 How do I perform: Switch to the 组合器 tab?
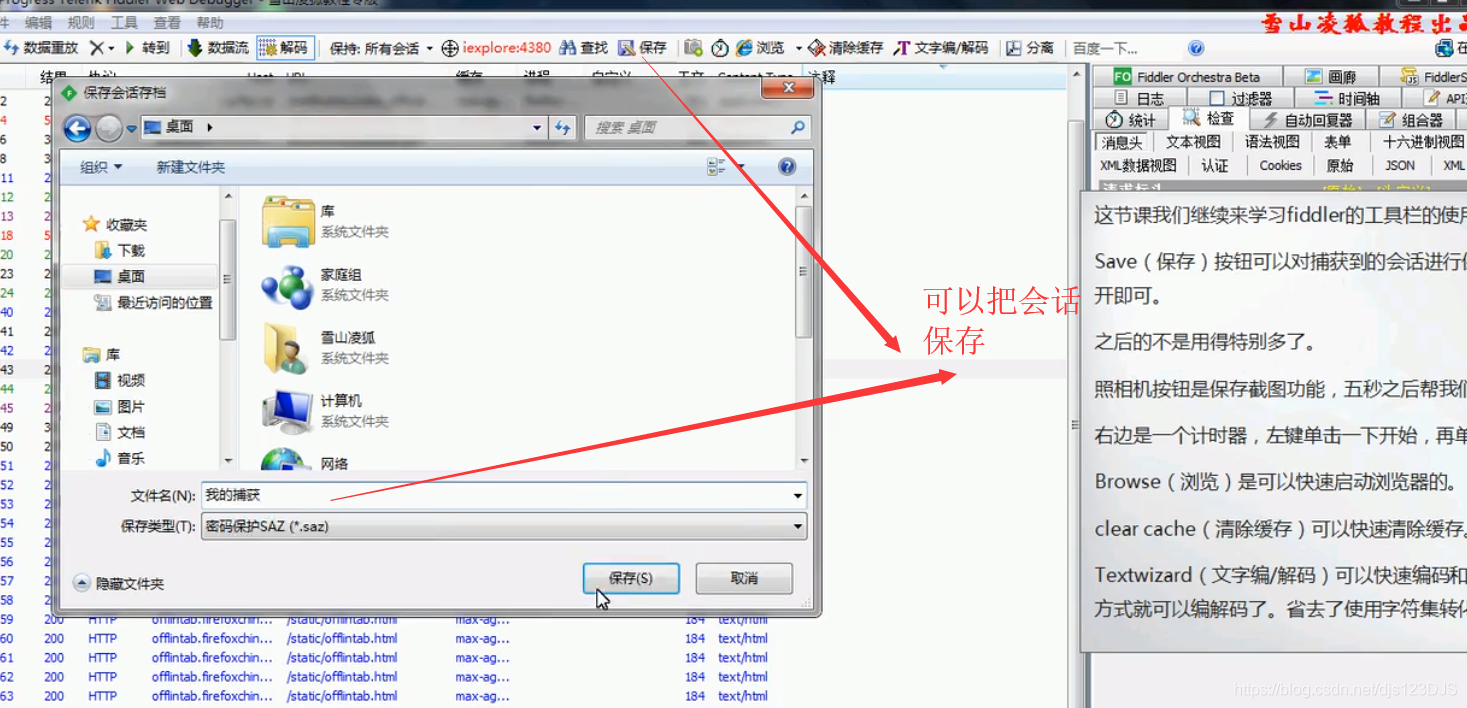[x=1410, y=120]
